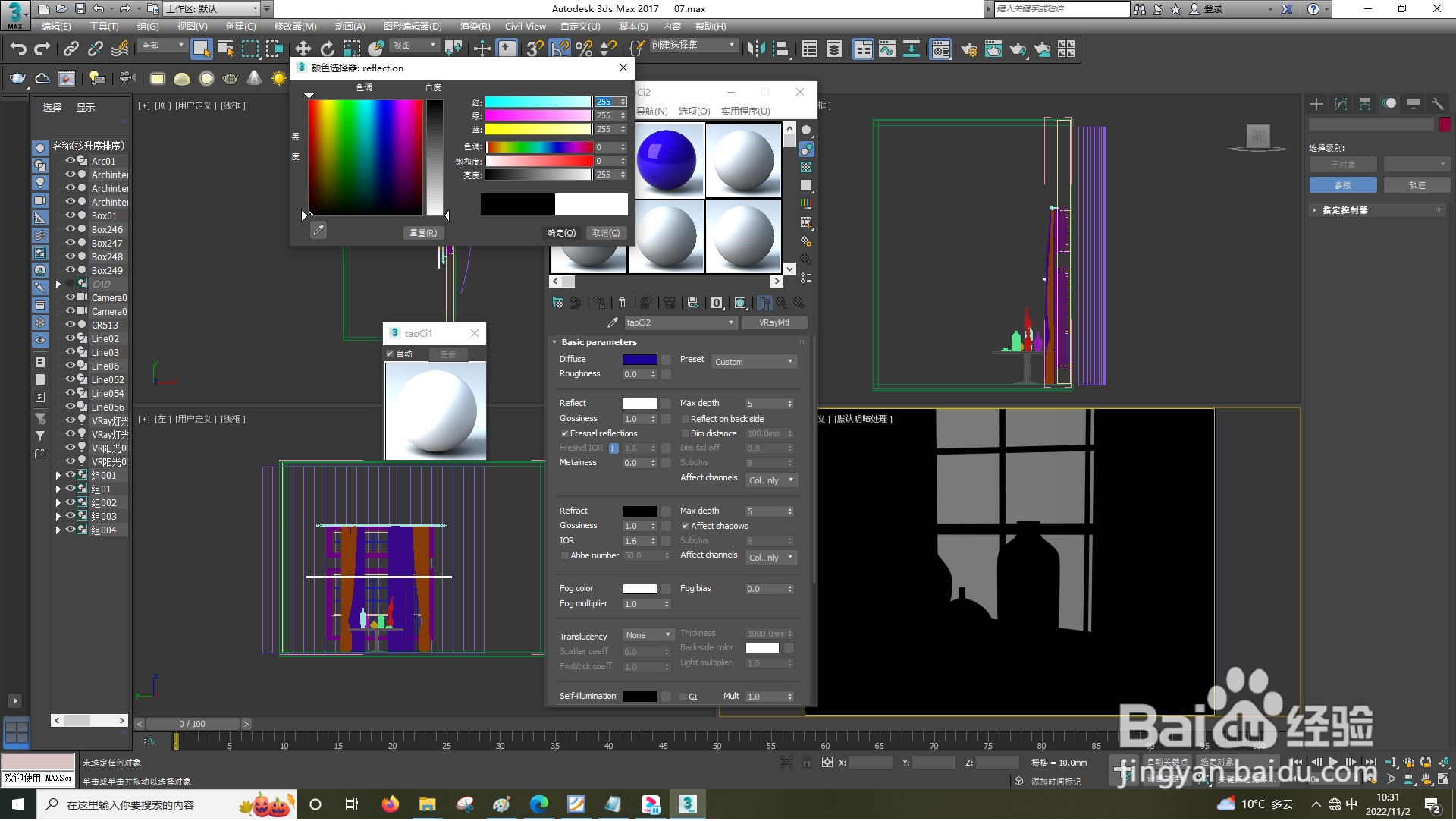
Task: Activate the Select and Move tool
Action: click(303, 49)
